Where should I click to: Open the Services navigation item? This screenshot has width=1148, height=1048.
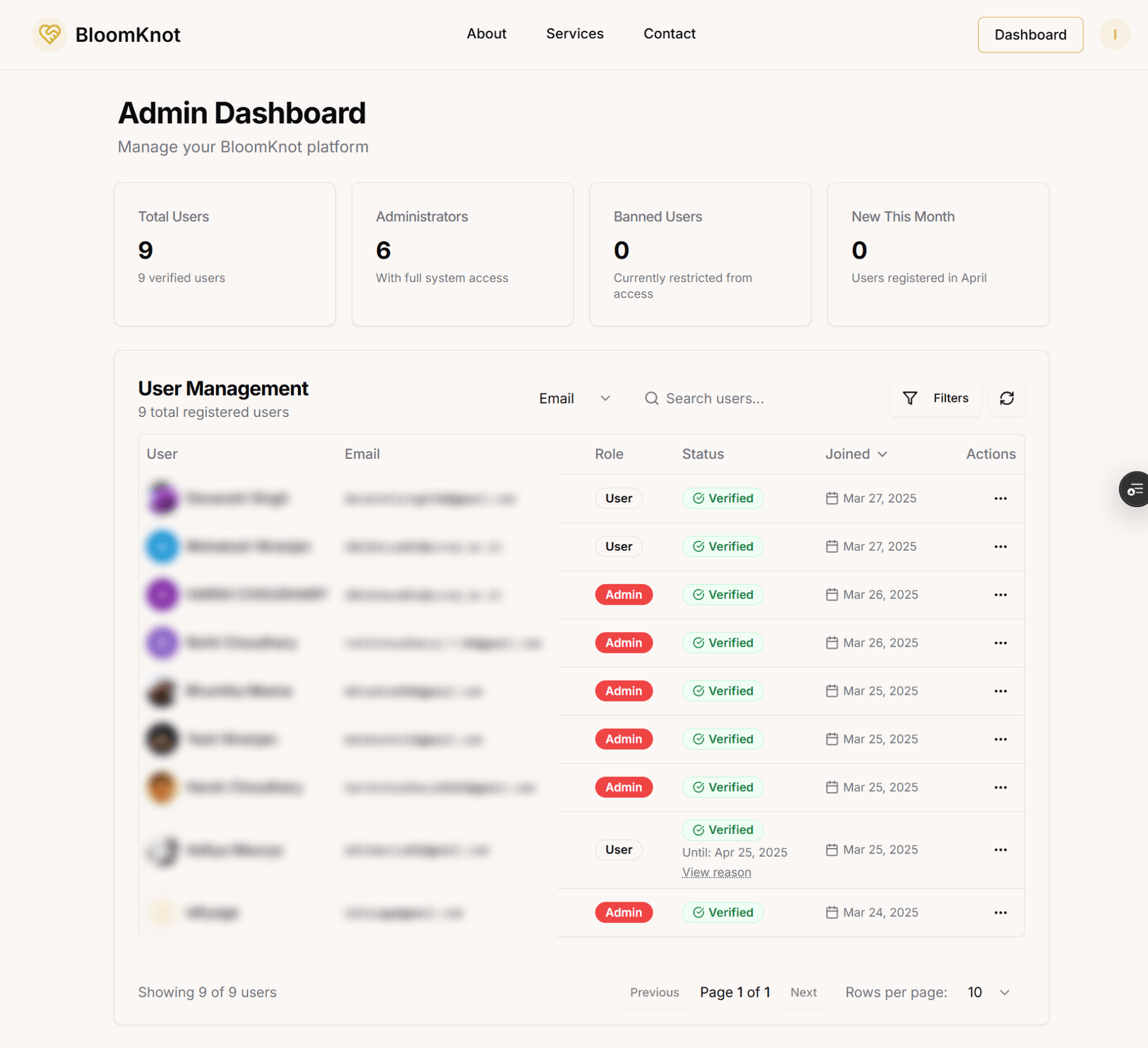575,34
